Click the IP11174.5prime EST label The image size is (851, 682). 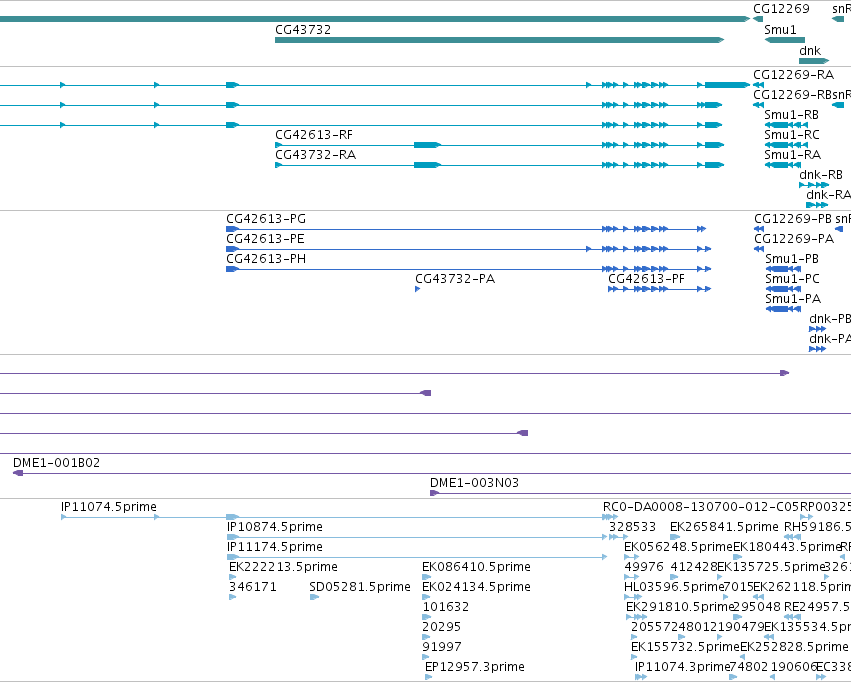[x=275, y=547]
